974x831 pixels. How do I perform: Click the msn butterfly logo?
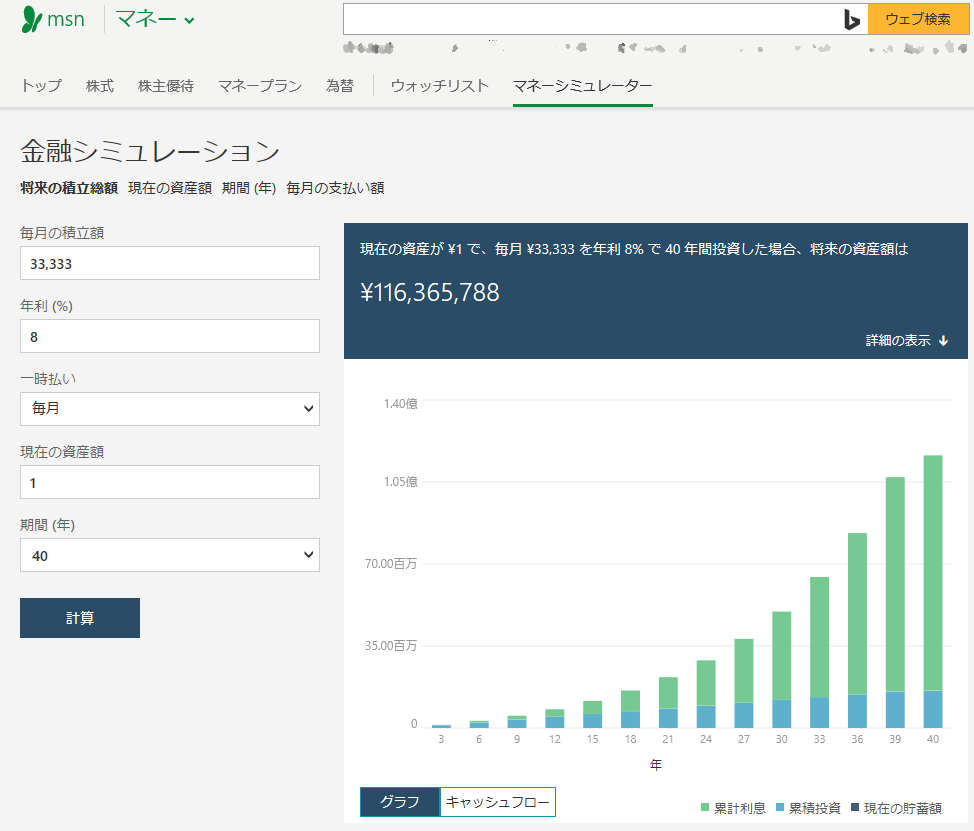click(x=33, y=20)
